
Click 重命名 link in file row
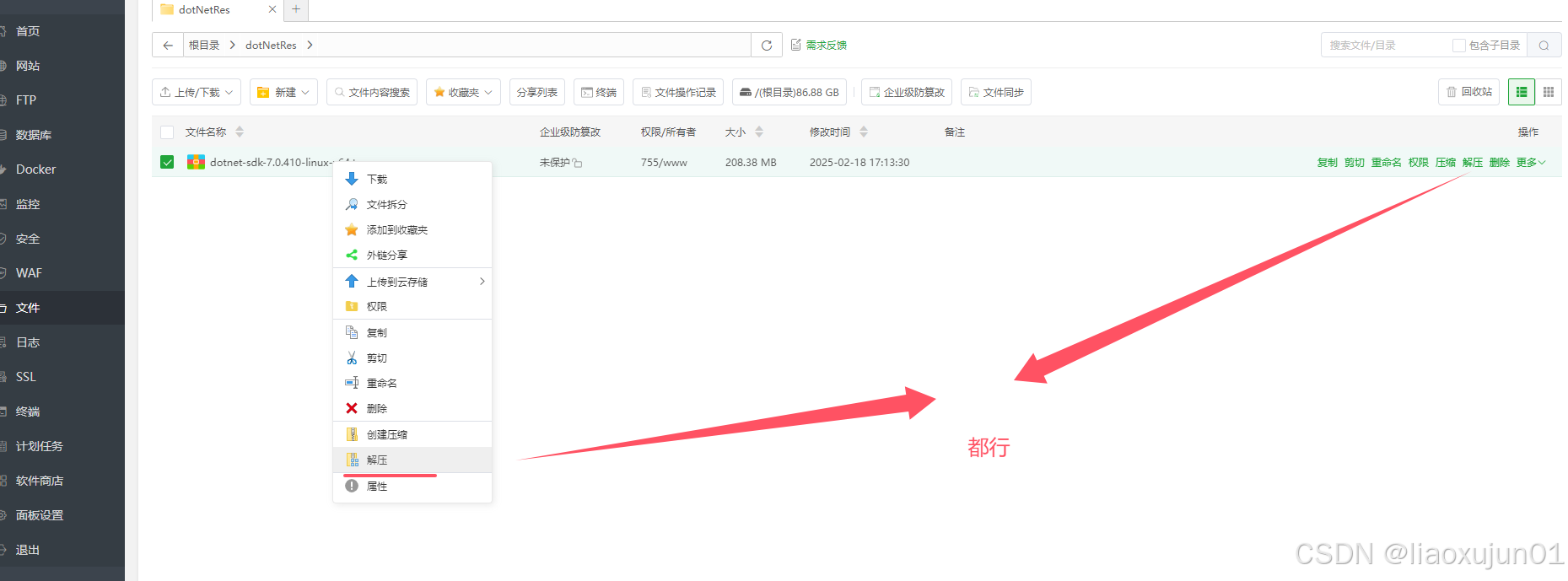click(x=1386, y=163)
